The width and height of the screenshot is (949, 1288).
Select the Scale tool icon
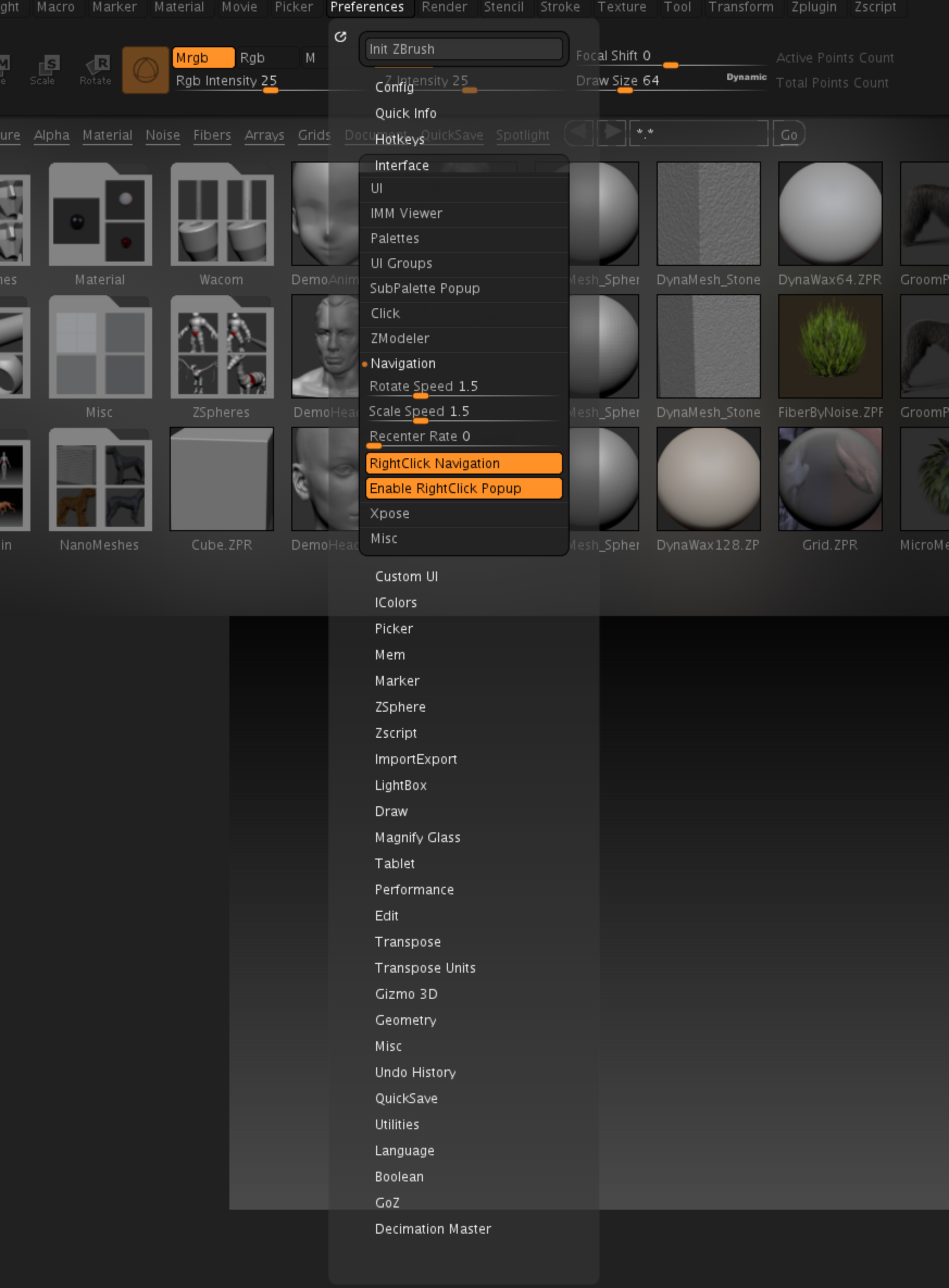[x=42, y=70]
